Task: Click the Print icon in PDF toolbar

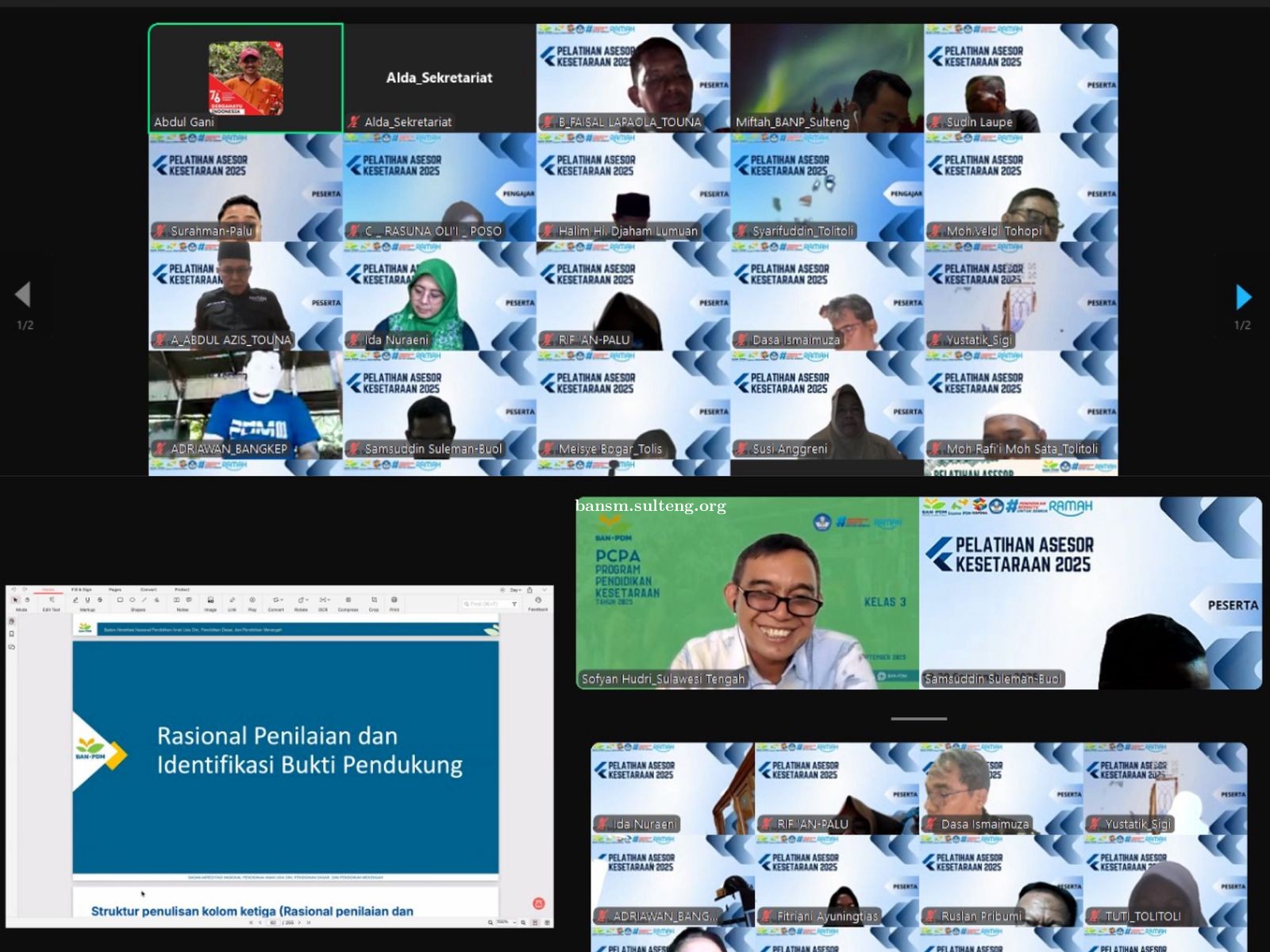Action: [394, 601]
